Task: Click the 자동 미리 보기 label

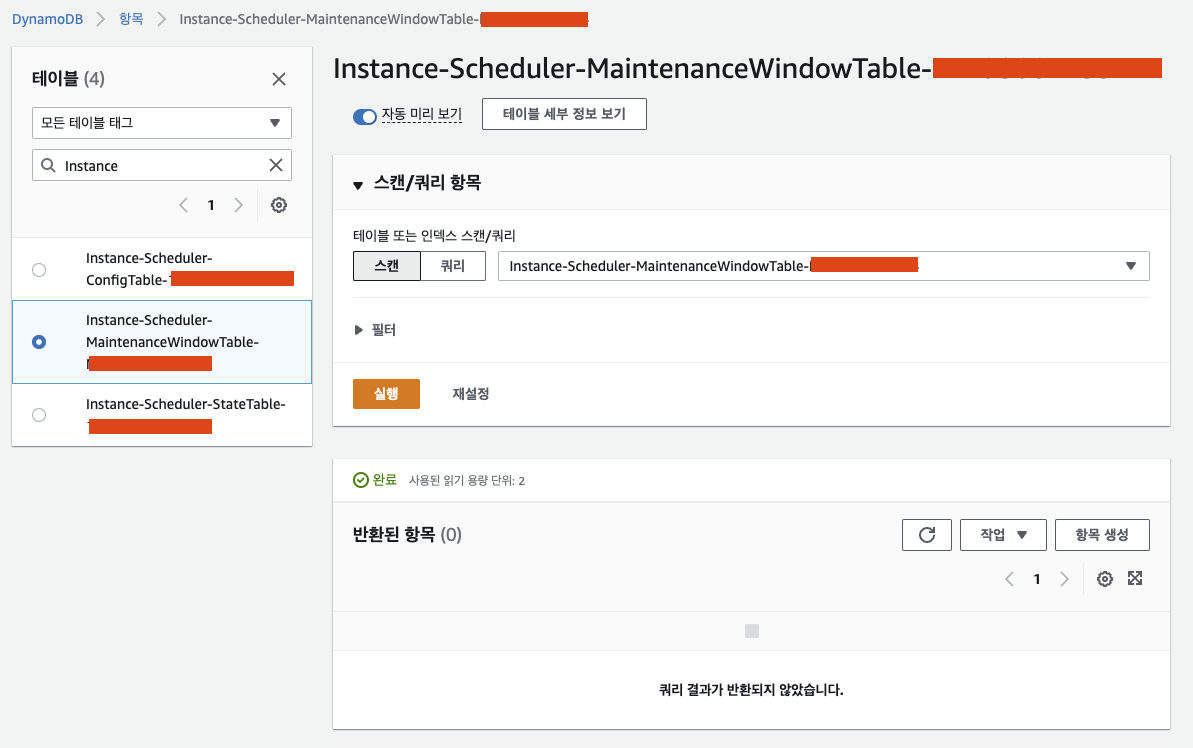Action: (x=422, y=114)
